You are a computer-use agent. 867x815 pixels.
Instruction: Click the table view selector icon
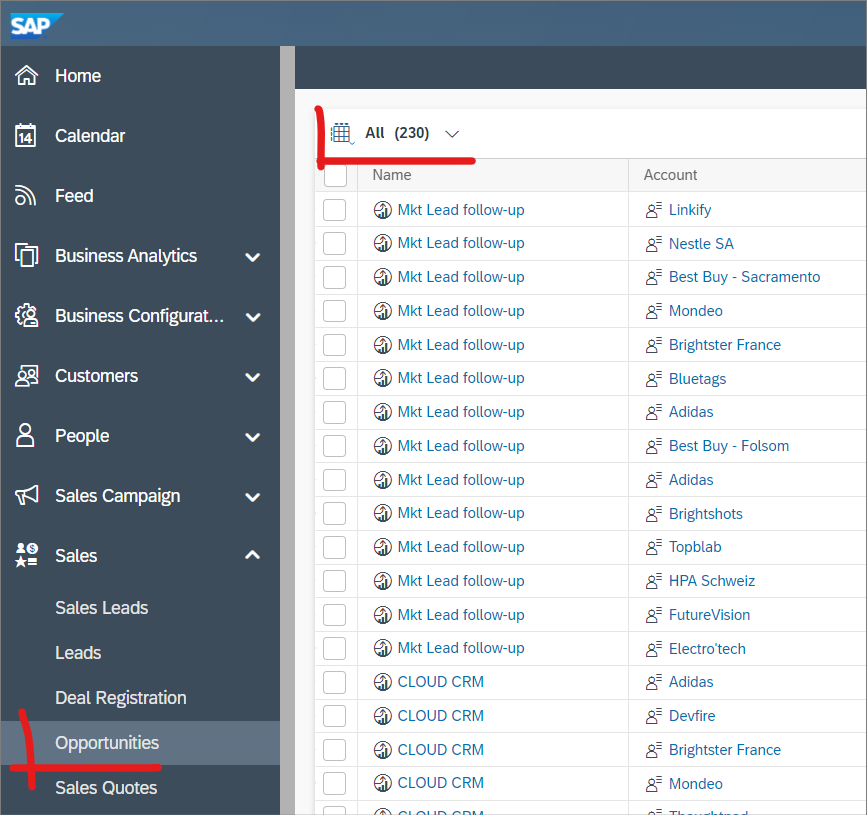pyautogui.click(x=342, y=133)
